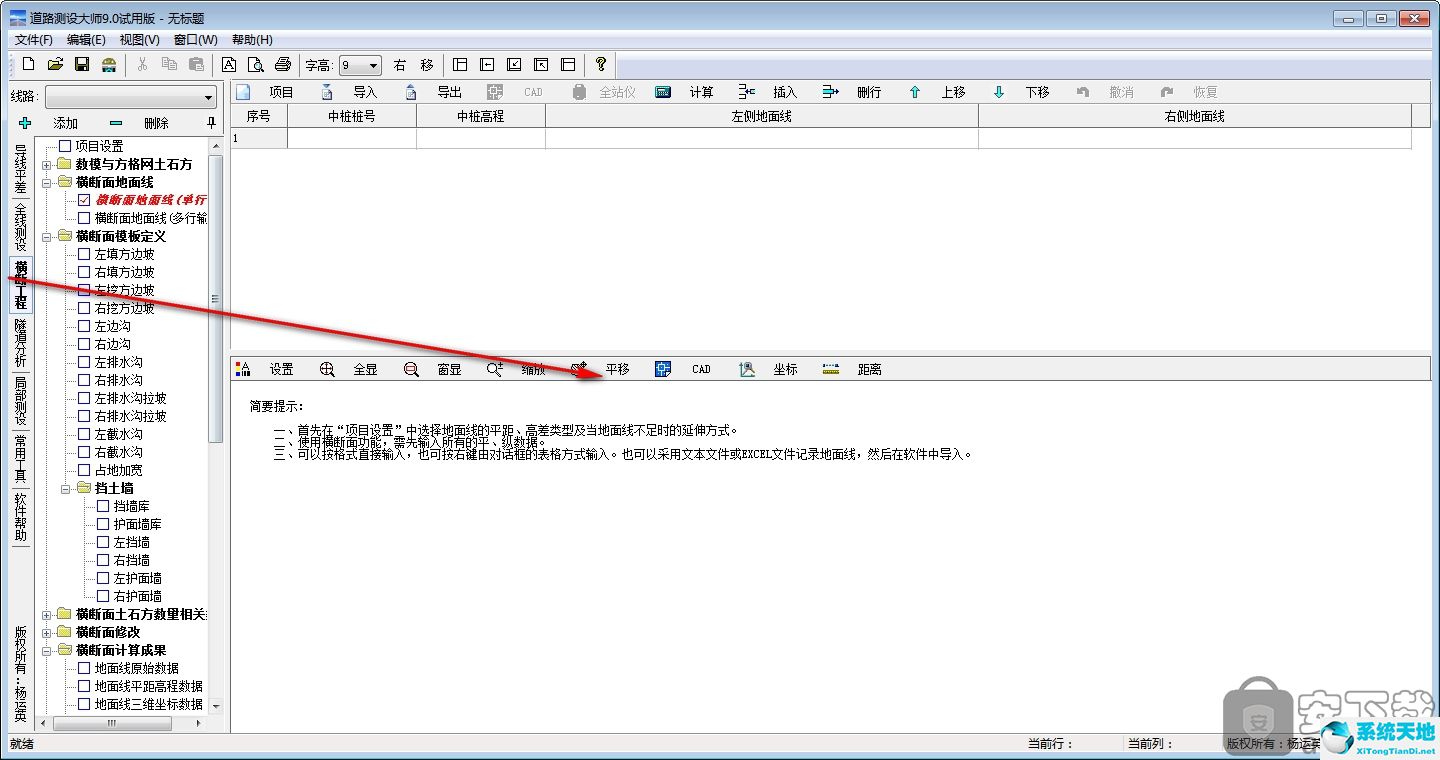Click the last window layout icon before help
Viewport: 1440px width, 760px height.
click(568, 65)
